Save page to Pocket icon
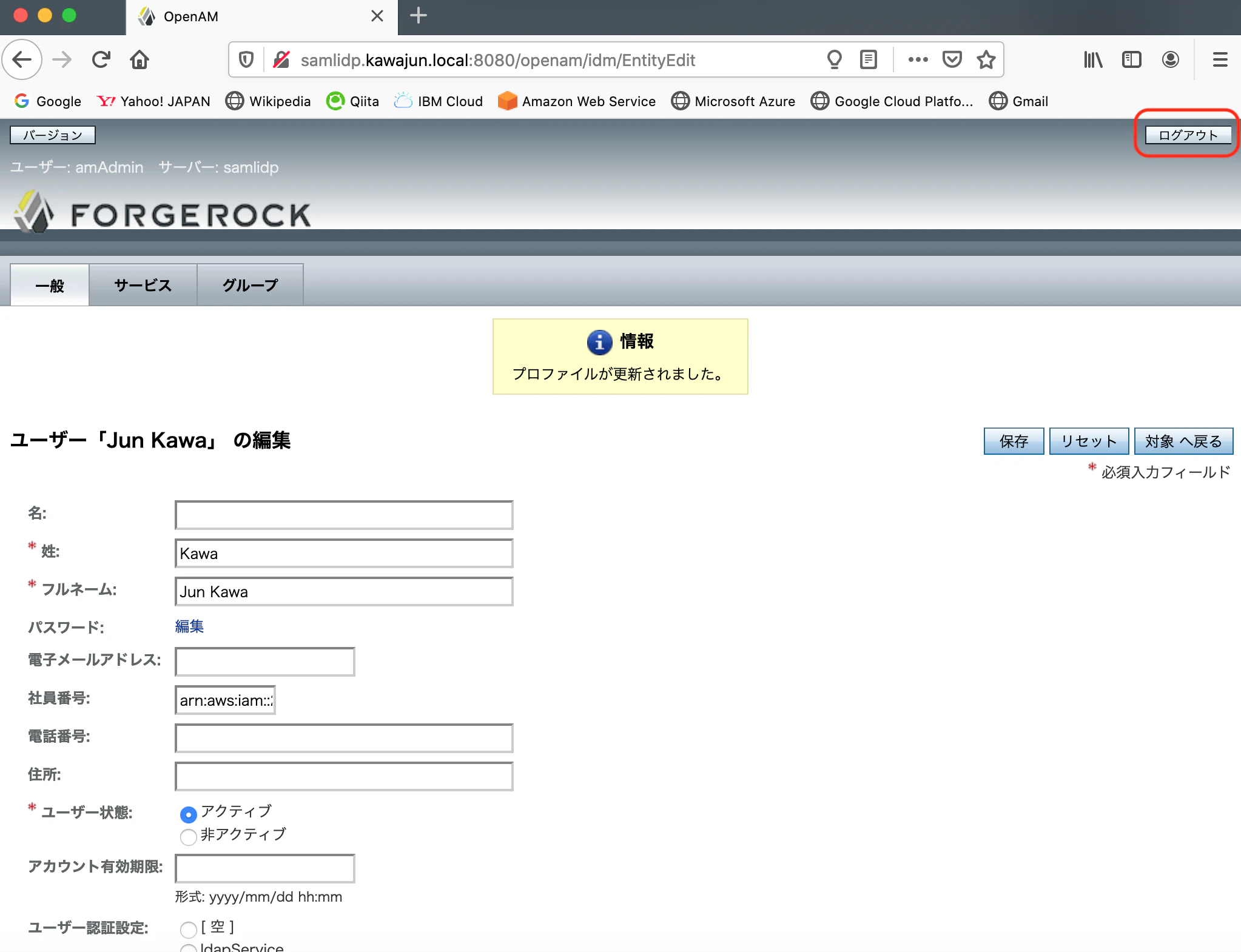Screen dimensions: 1241x952 pyautogui.click(x=952, y=59)
